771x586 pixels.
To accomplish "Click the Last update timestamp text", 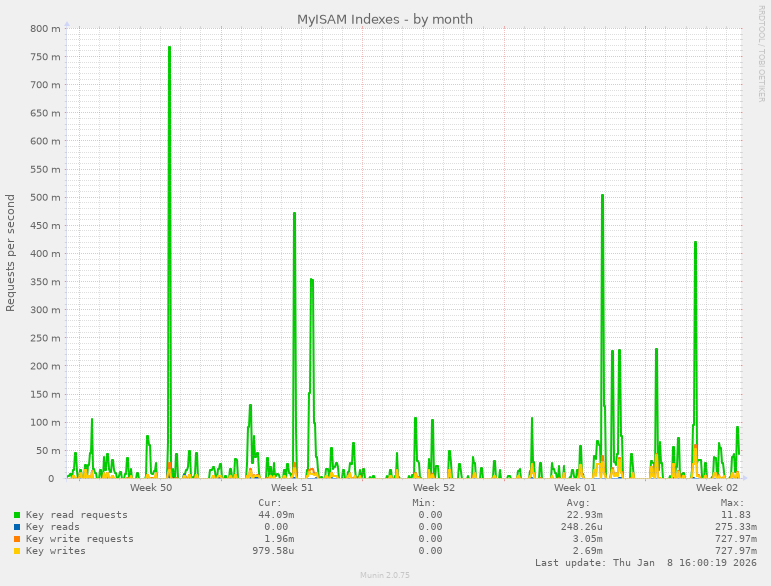I will tap(646, 563).
